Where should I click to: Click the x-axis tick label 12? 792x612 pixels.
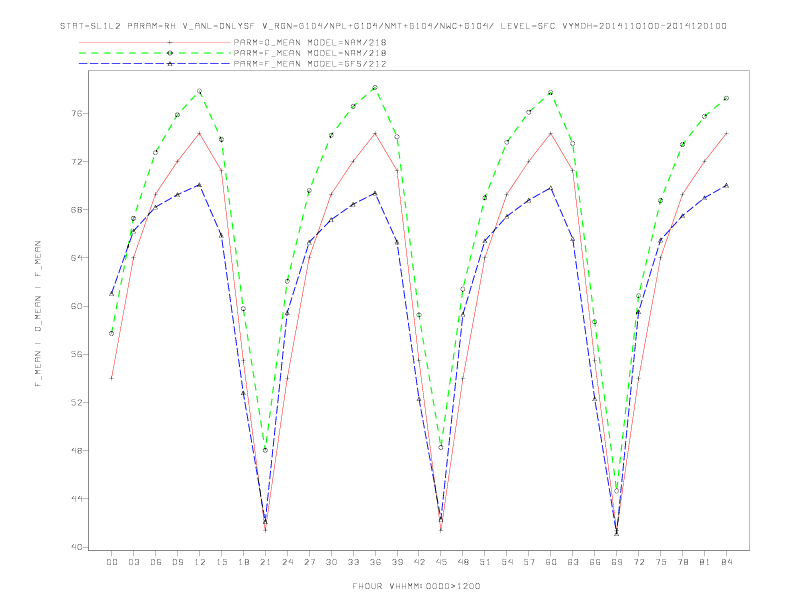(x=200, y=562)
